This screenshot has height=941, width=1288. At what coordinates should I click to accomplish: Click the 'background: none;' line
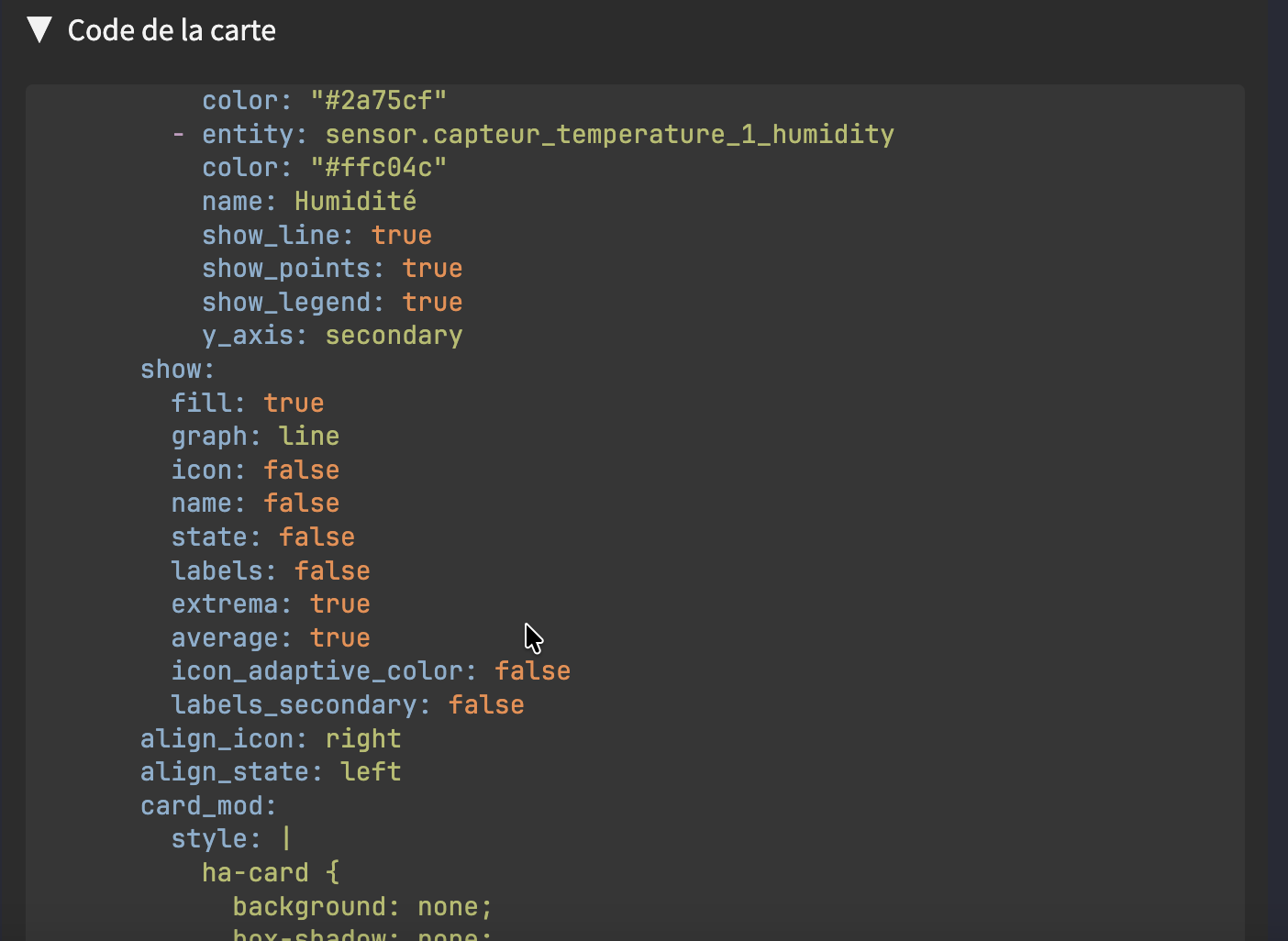tap(362, 906)
